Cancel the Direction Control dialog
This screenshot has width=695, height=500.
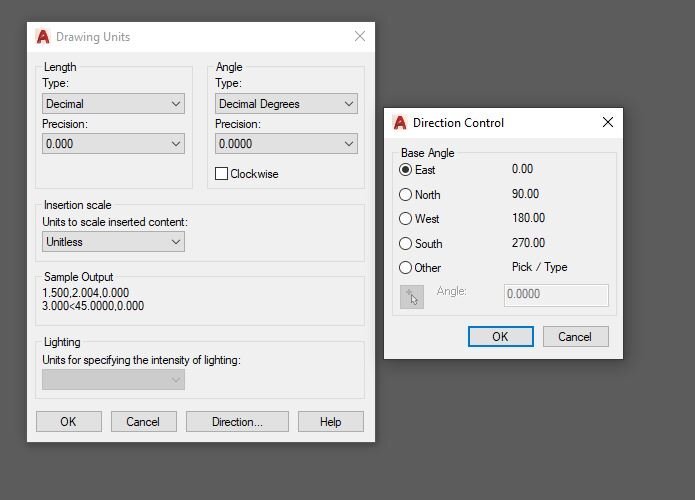[576, 336]
